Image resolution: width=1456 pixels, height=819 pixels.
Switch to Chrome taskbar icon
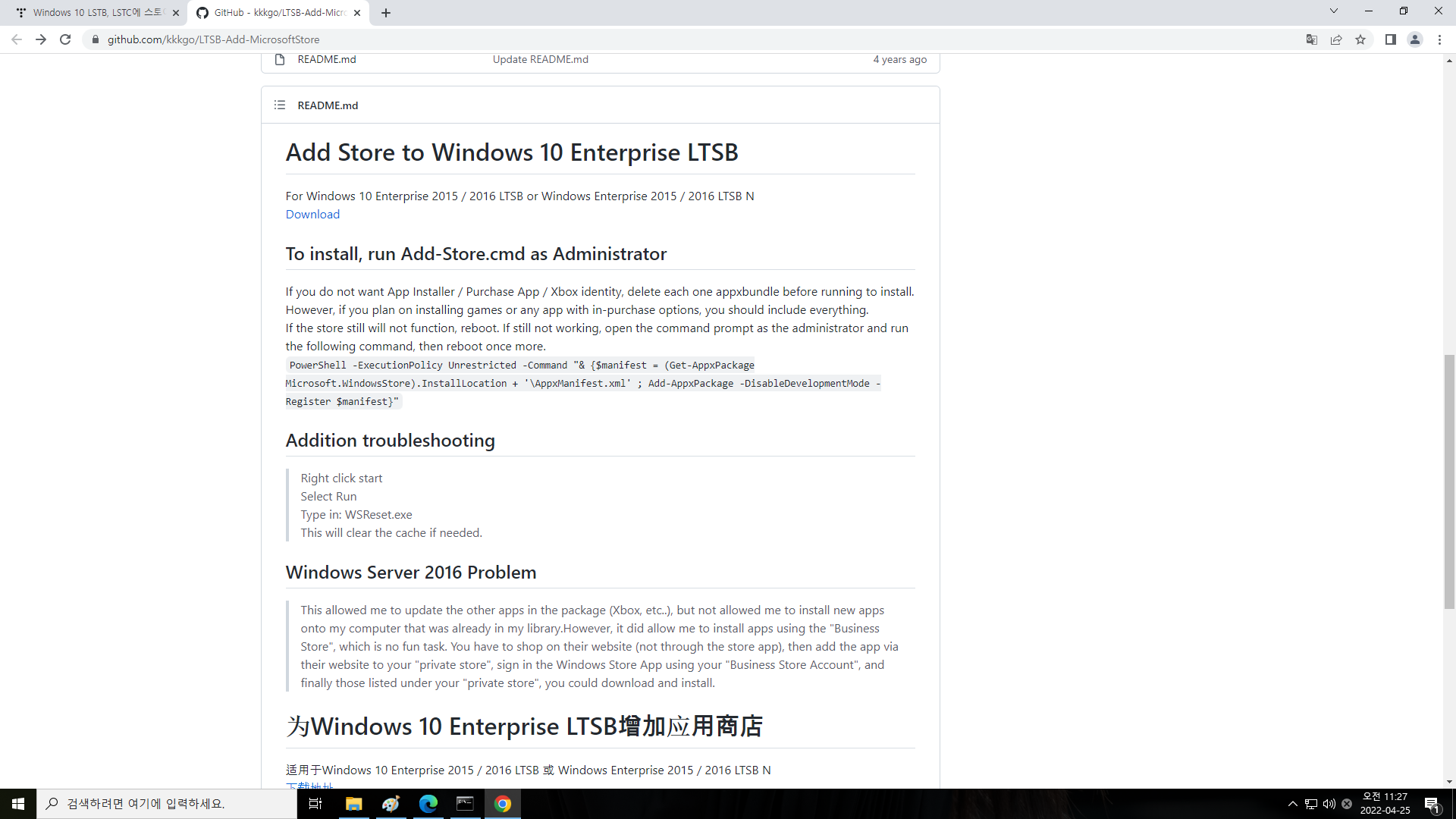tap(503, 804)
